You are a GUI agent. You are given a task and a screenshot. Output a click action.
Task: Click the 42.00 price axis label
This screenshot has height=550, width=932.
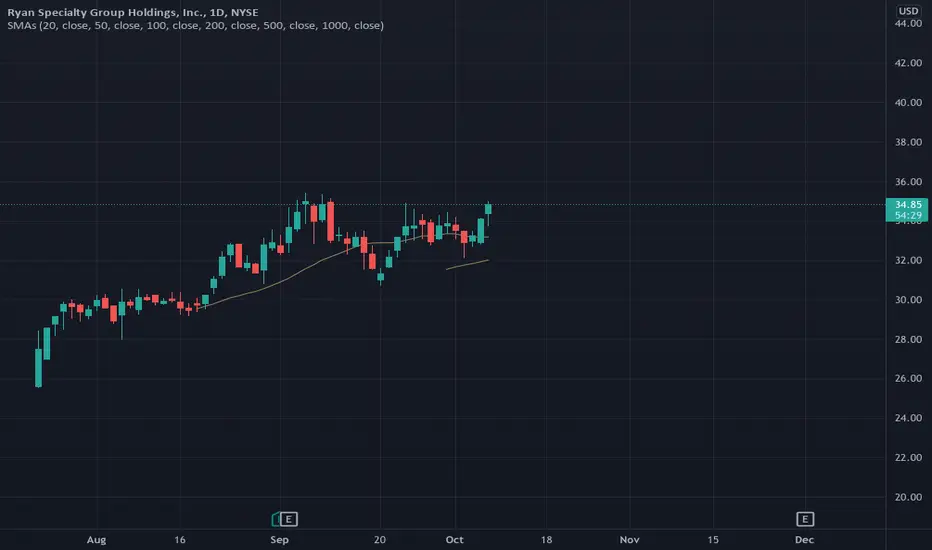pos(908,63)
